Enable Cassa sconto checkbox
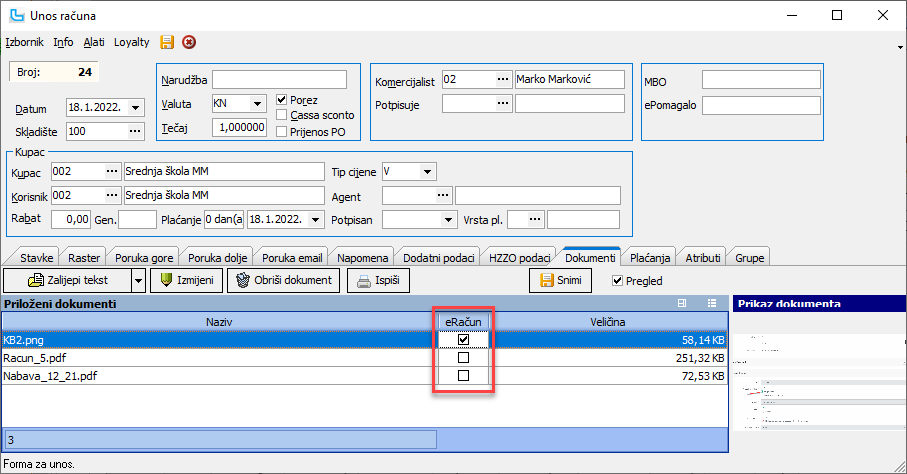This screenshot has width=907, height=474. click(x=282, y=115)
